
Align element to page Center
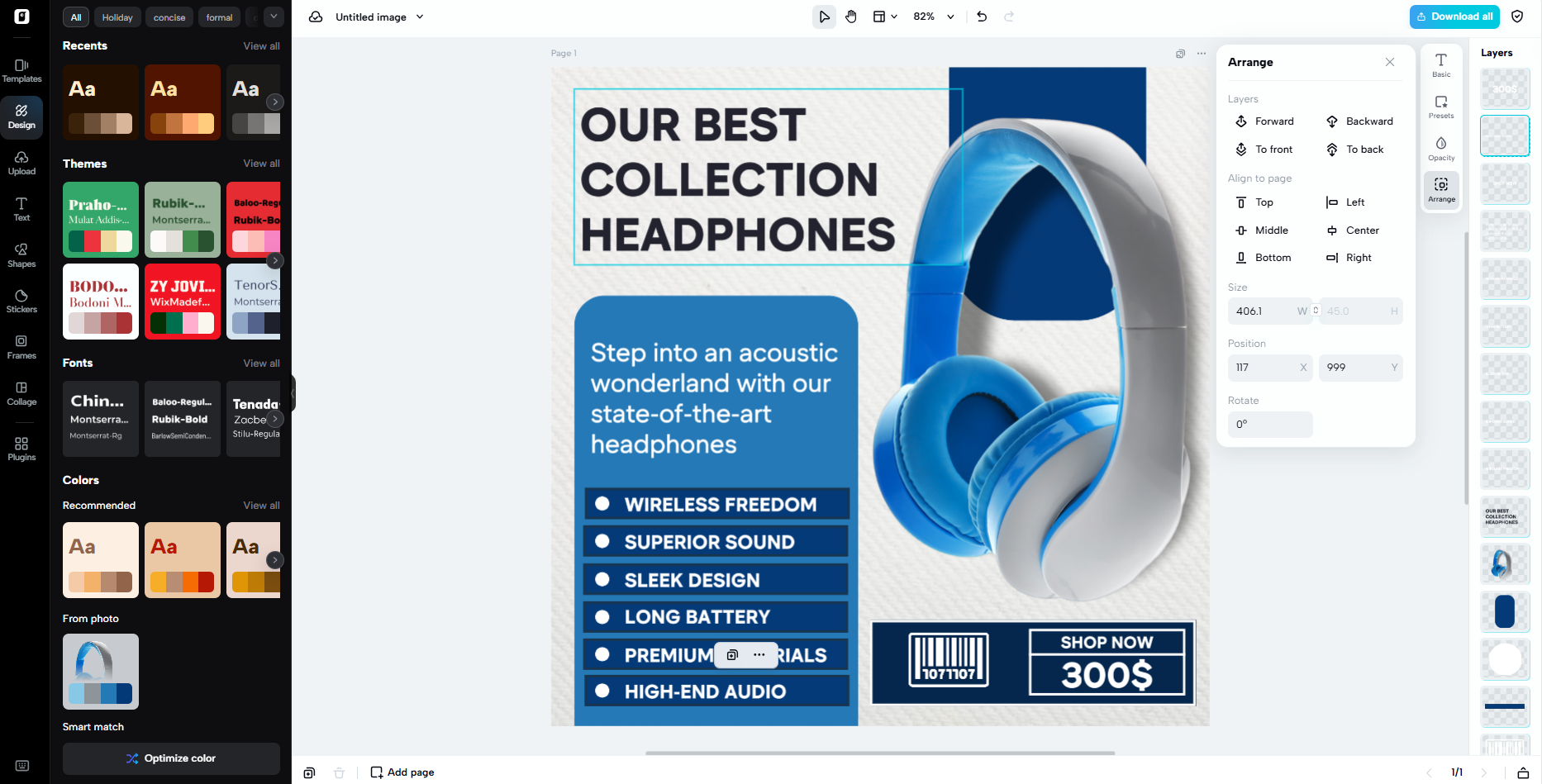1353,230
